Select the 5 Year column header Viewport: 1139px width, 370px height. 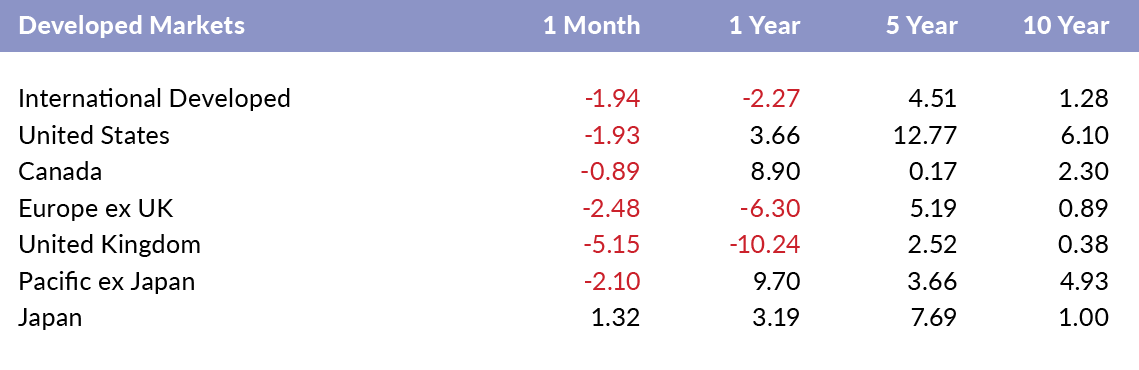click(922, 25)
